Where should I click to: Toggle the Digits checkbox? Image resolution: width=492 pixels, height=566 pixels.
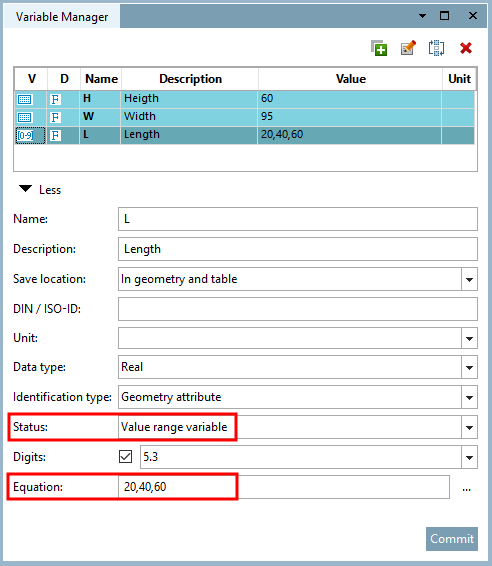coord(125,457)
